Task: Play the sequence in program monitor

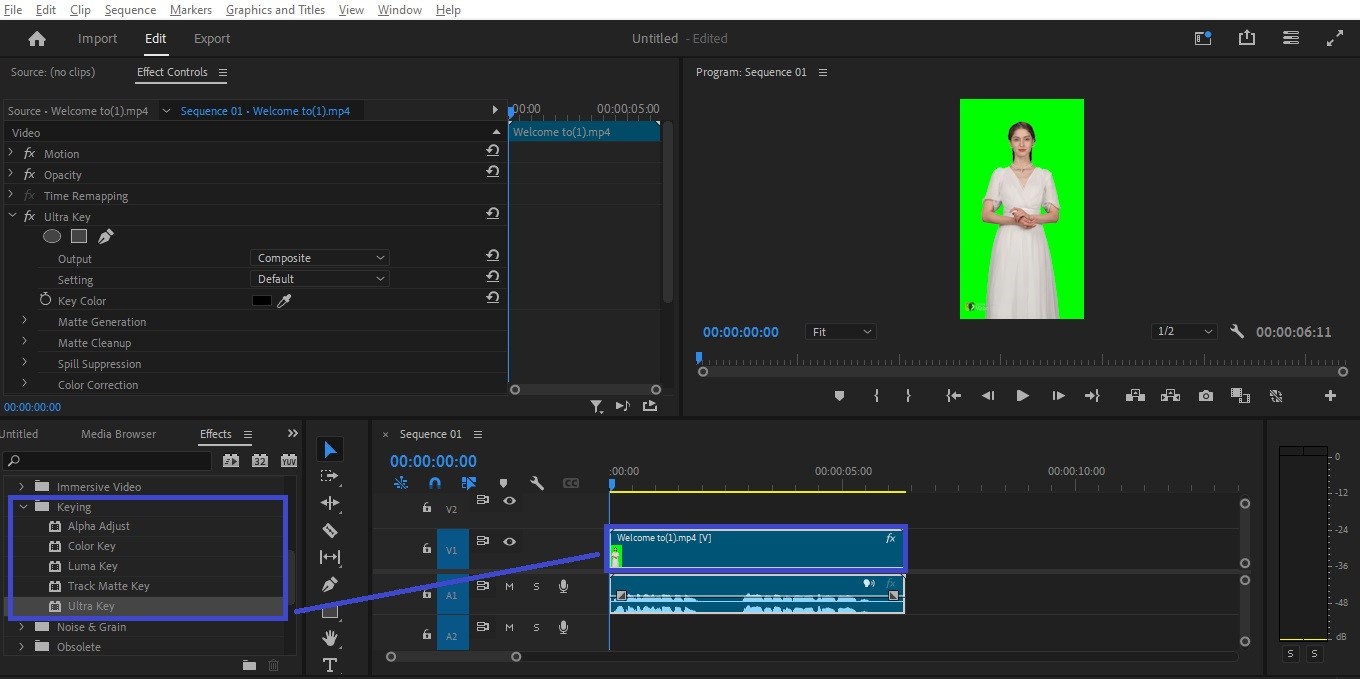Action: 1022,396
